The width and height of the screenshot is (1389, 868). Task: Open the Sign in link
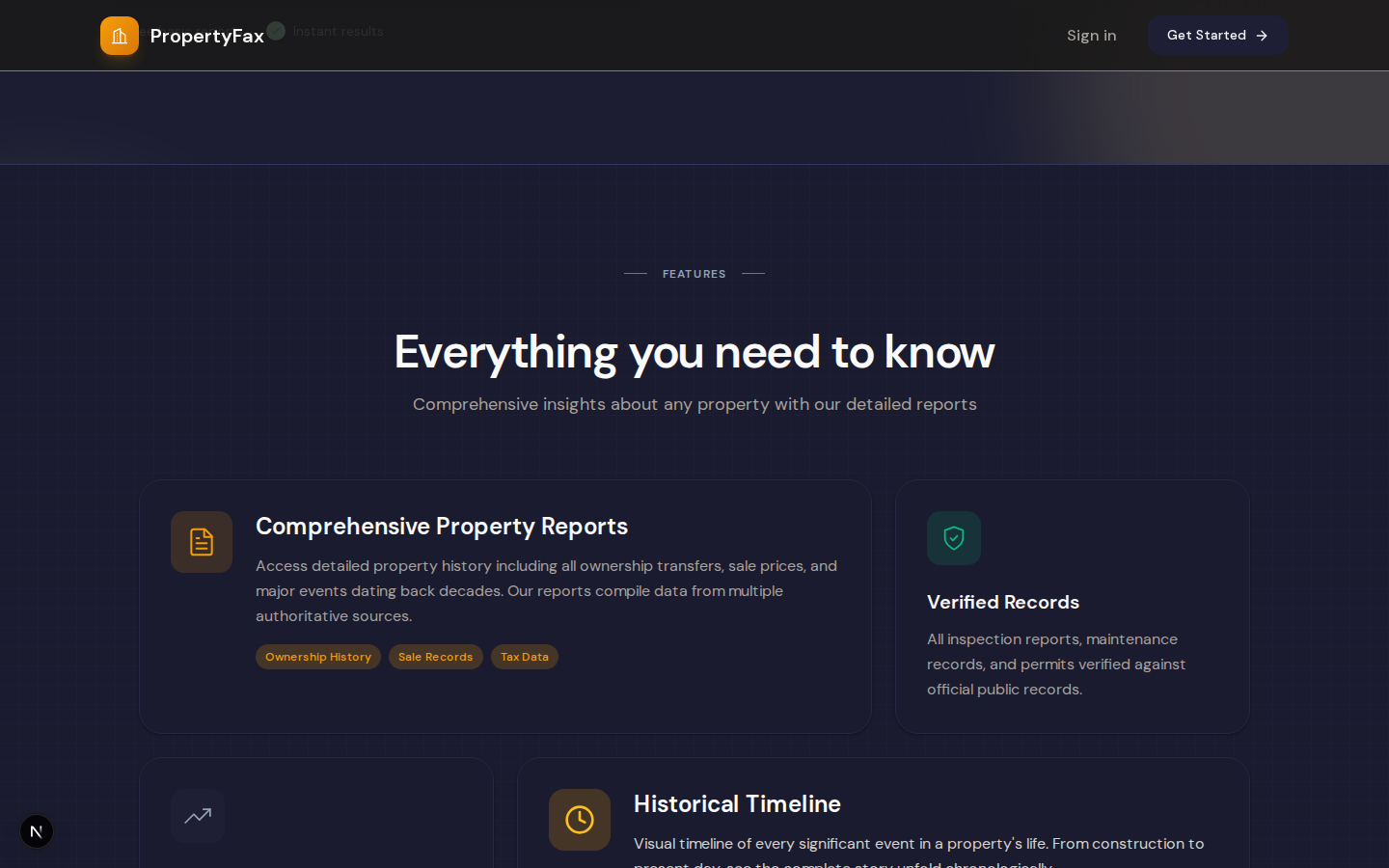pos(1091,36)
